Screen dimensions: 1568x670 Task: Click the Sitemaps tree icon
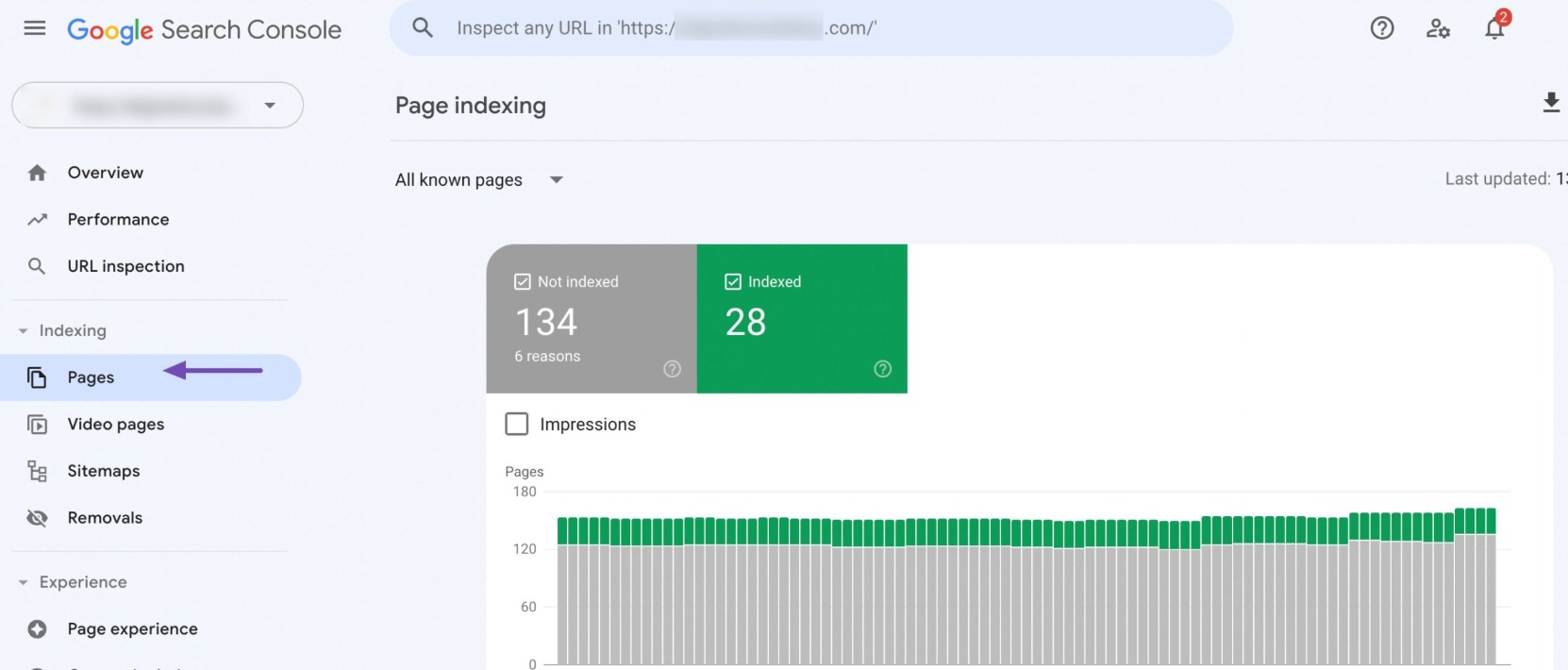pyautogui.click(x=37, y=471)
